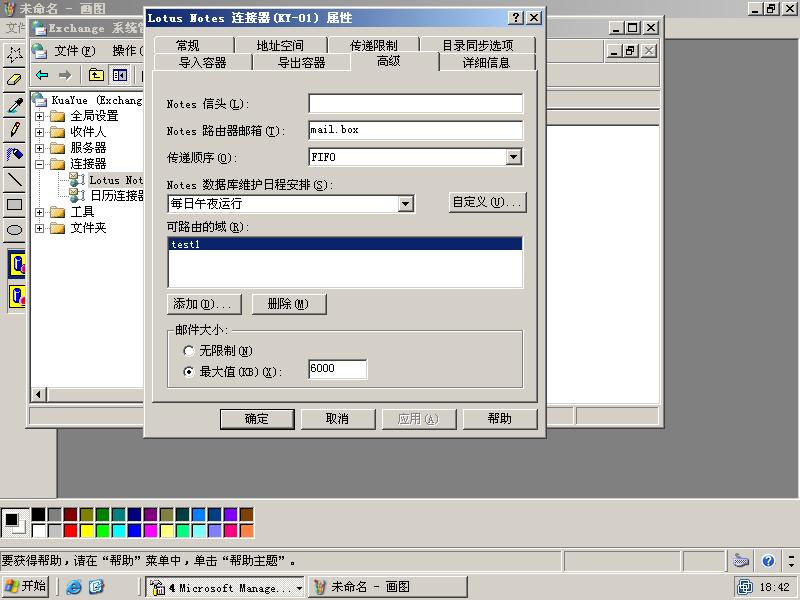Click the Notes 路由器邮箱 field containing mail.box
Image resolution: width=800 pixels, height=600 pixels.
click(x=416, y=130)
